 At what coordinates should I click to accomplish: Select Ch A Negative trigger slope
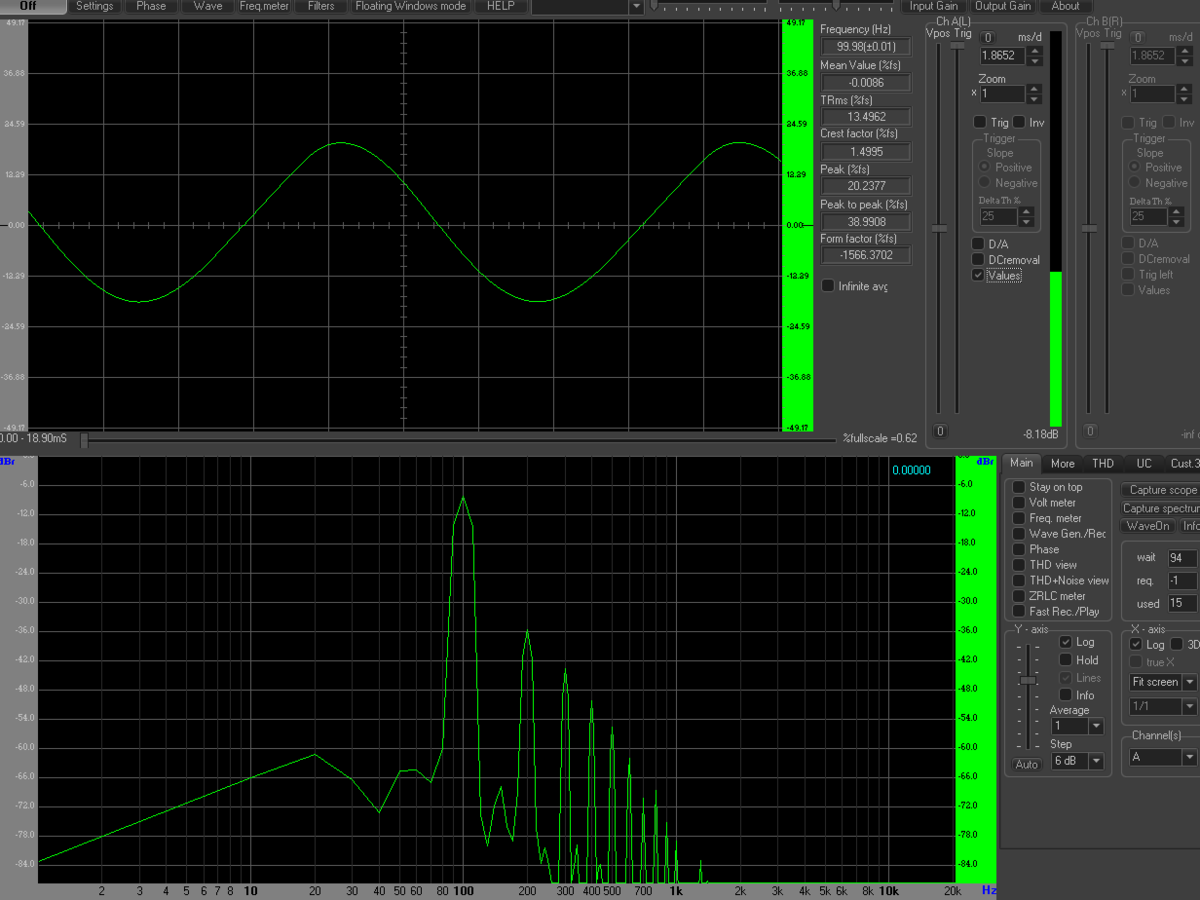tap(985, 183)
